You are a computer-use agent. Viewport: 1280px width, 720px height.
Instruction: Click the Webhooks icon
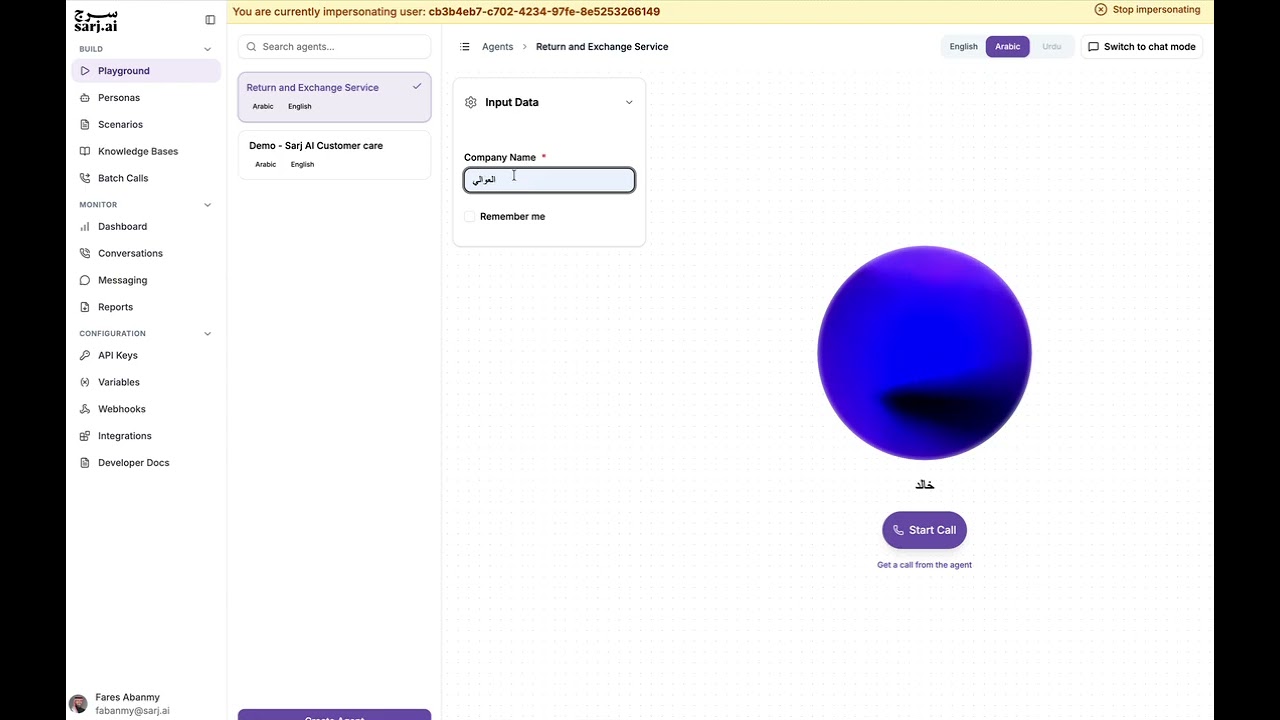(86, 409)
